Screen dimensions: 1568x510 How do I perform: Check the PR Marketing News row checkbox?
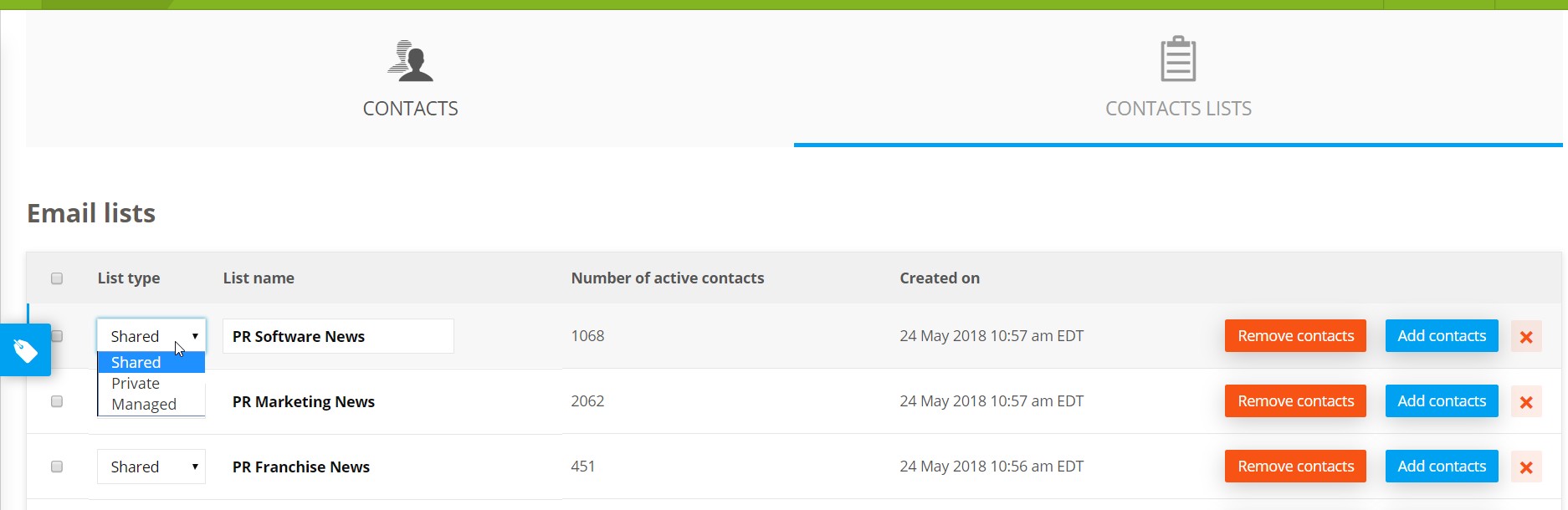[x=57, y=401]
